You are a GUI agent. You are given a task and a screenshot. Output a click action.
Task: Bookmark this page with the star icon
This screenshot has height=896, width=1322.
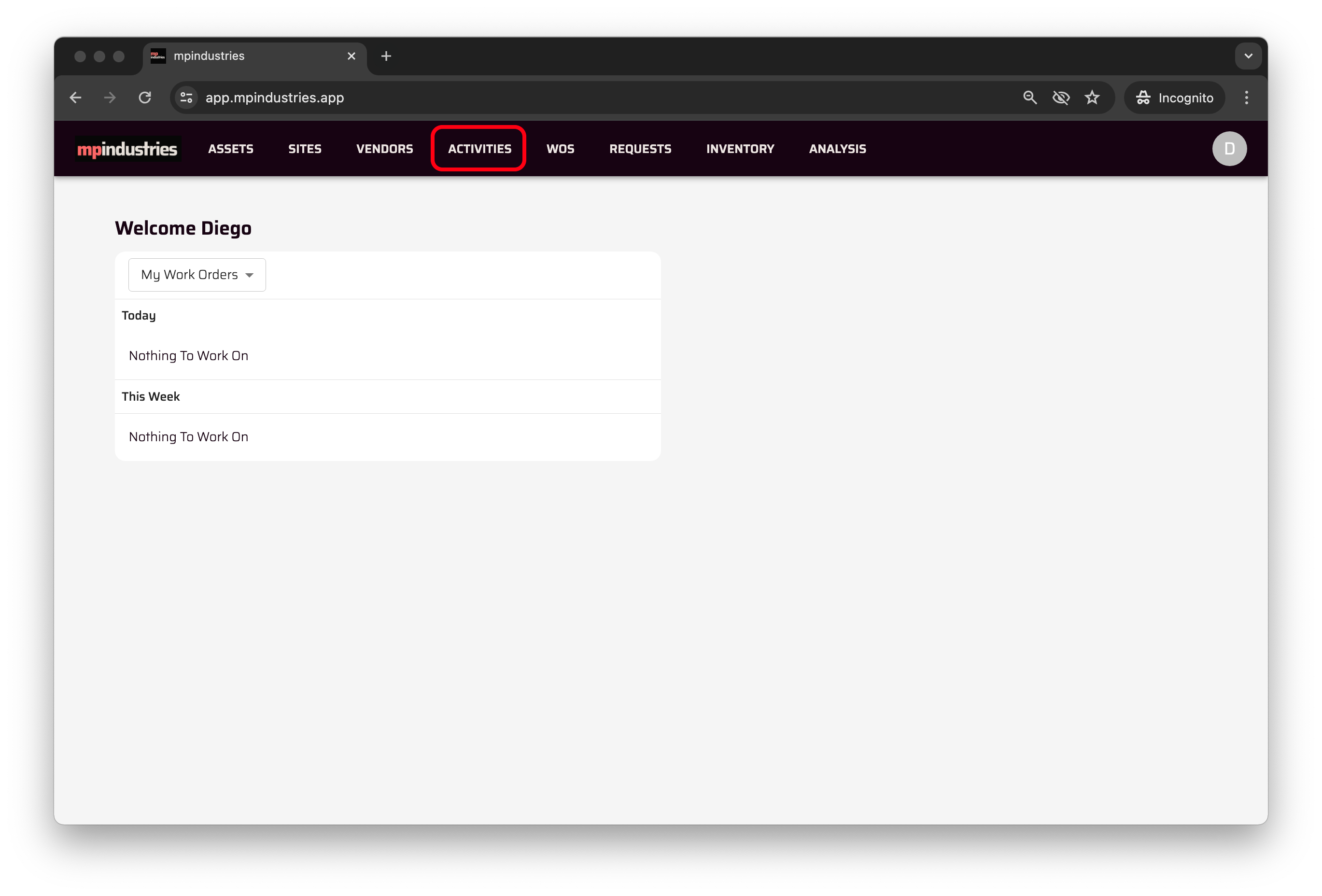pyautogui.click(x=1092, y=98)
